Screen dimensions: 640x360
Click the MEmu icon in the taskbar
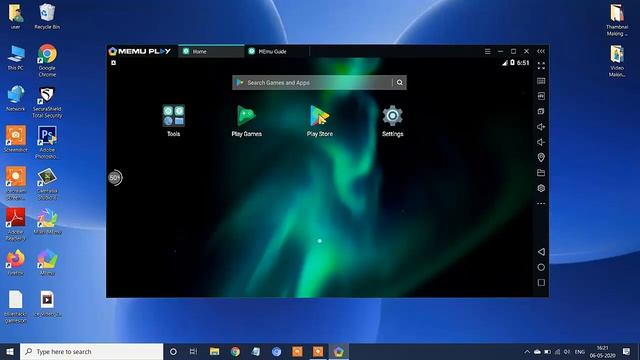coord(338,351)
